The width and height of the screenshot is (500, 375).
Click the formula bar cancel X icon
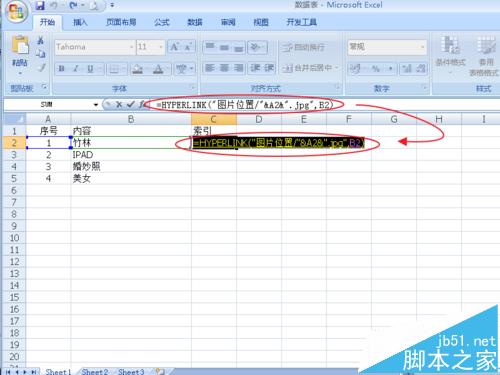pyautogui.click(x=119, y=105)
